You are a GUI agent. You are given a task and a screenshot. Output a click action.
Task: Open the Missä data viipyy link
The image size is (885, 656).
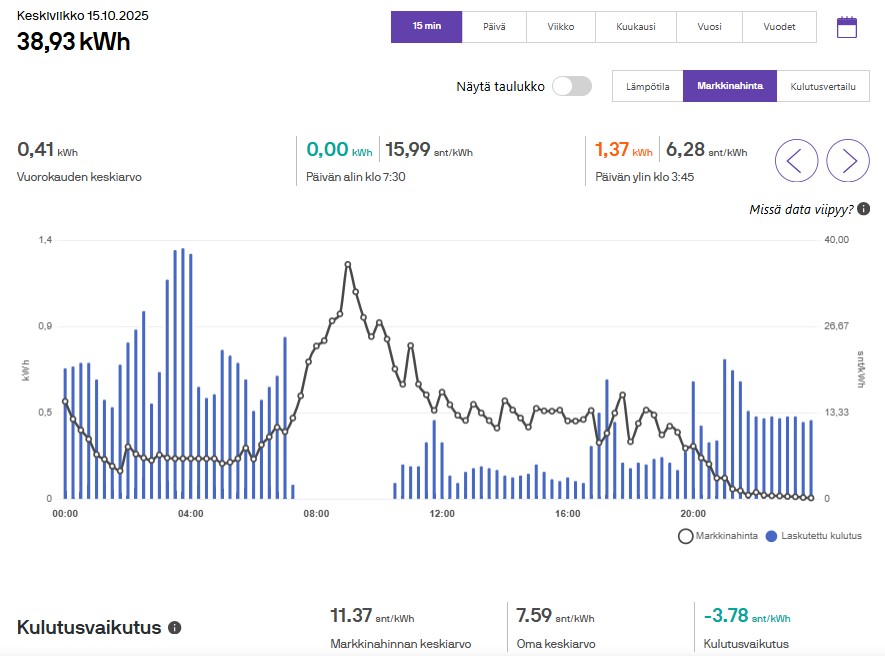point(801,209)
